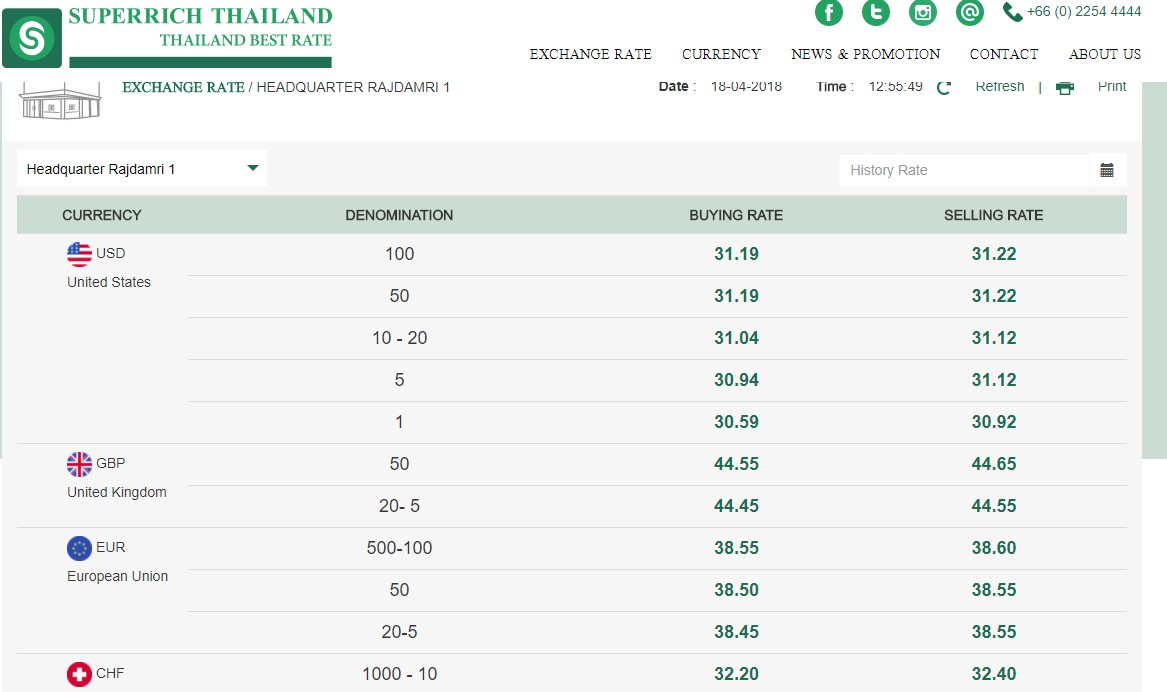
Task: Click the Print link
Action: pyautogui.click(x=1112, y=86)
